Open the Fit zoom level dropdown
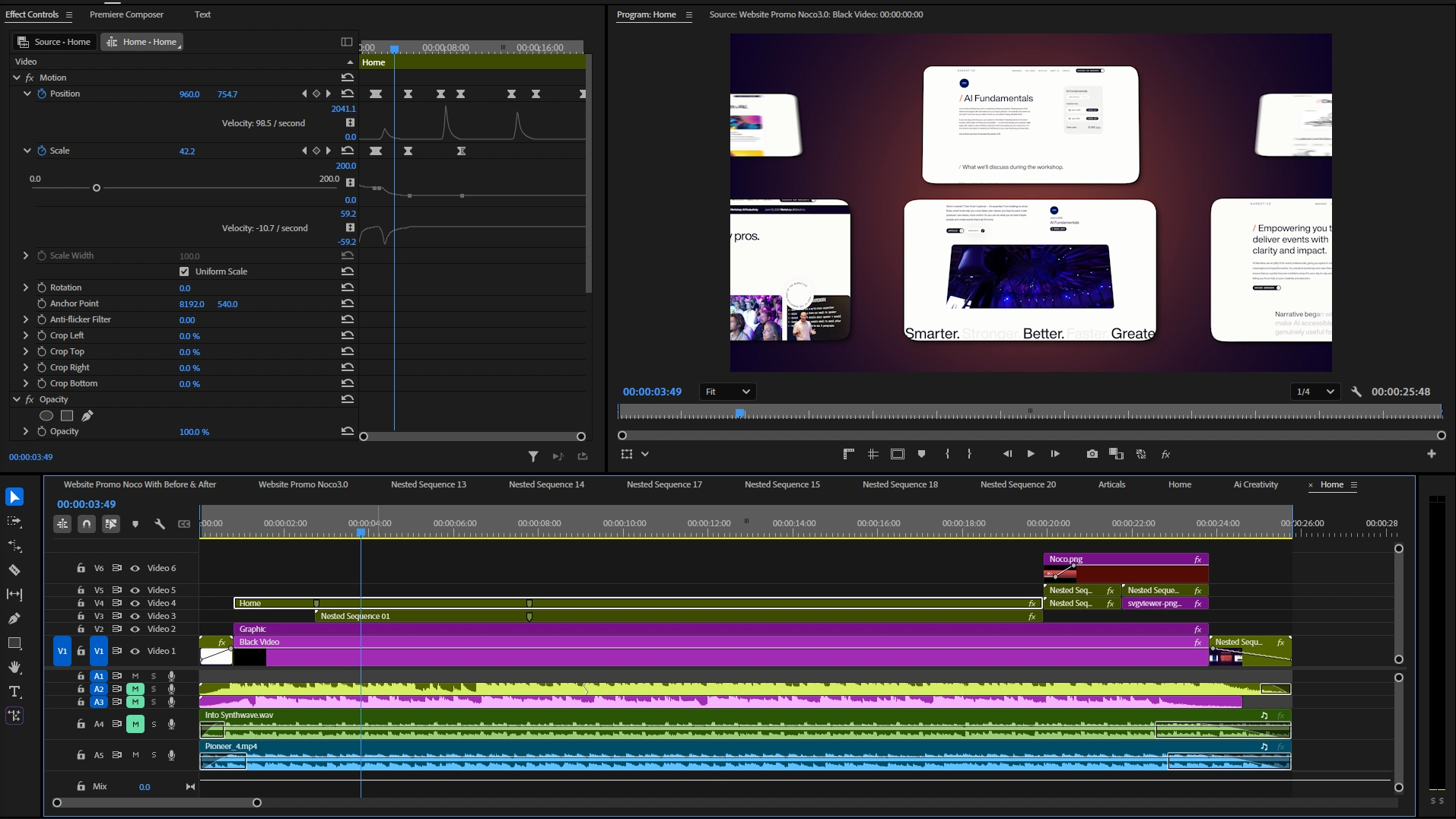1456x819 pixels. (x=726, y=391)
